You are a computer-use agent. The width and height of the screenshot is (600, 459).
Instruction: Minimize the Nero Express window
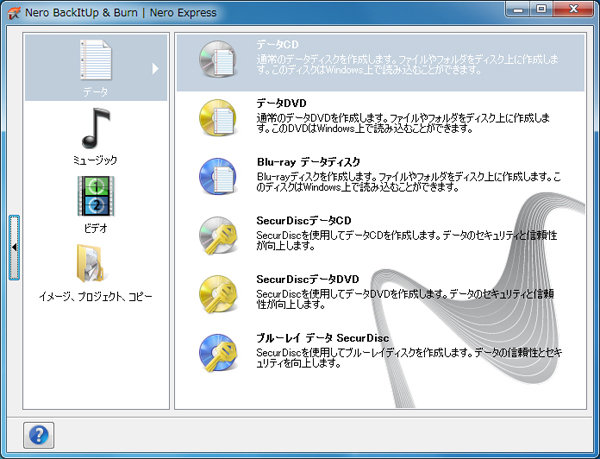[x=518, y=9]
